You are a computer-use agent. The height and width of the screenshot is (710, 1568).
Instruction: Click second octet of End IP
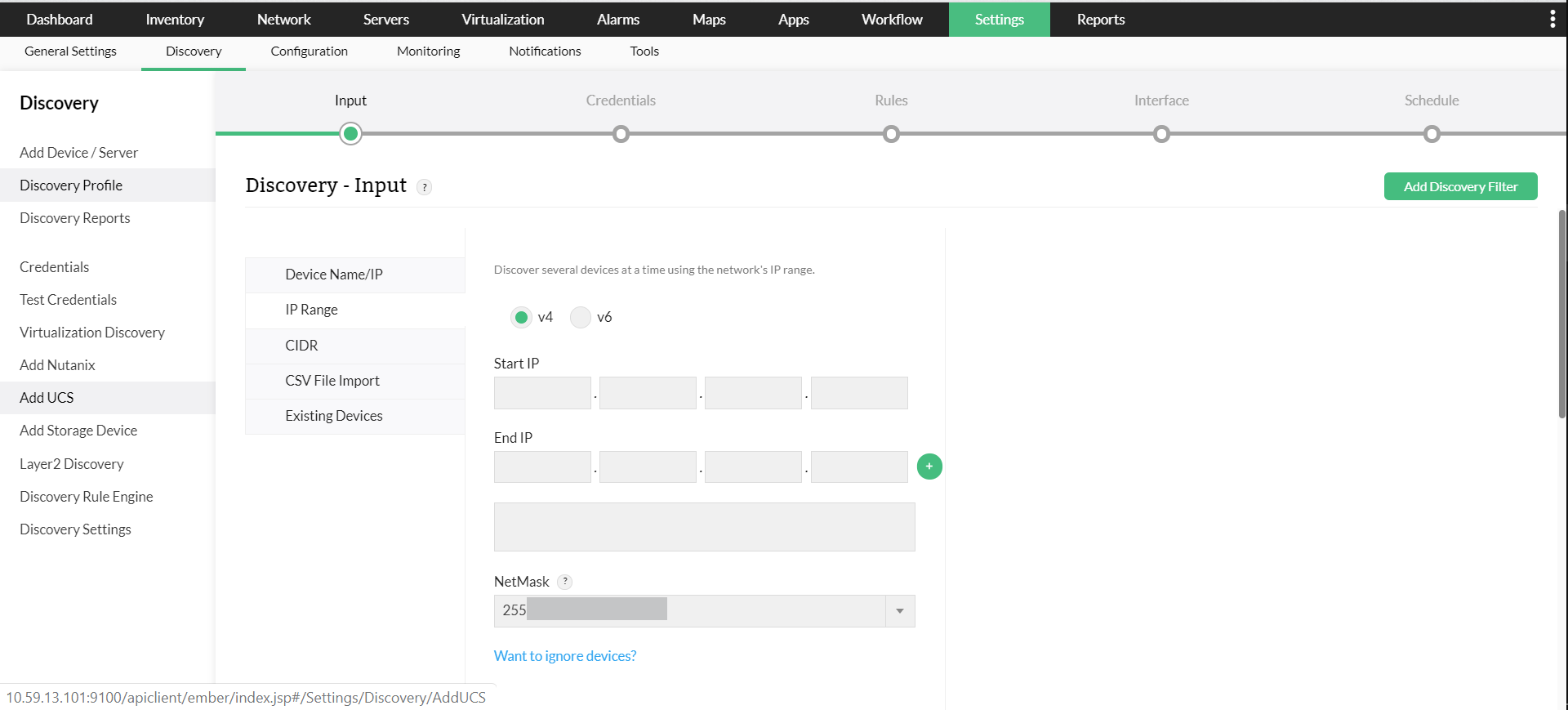click(x=648, y=467)
